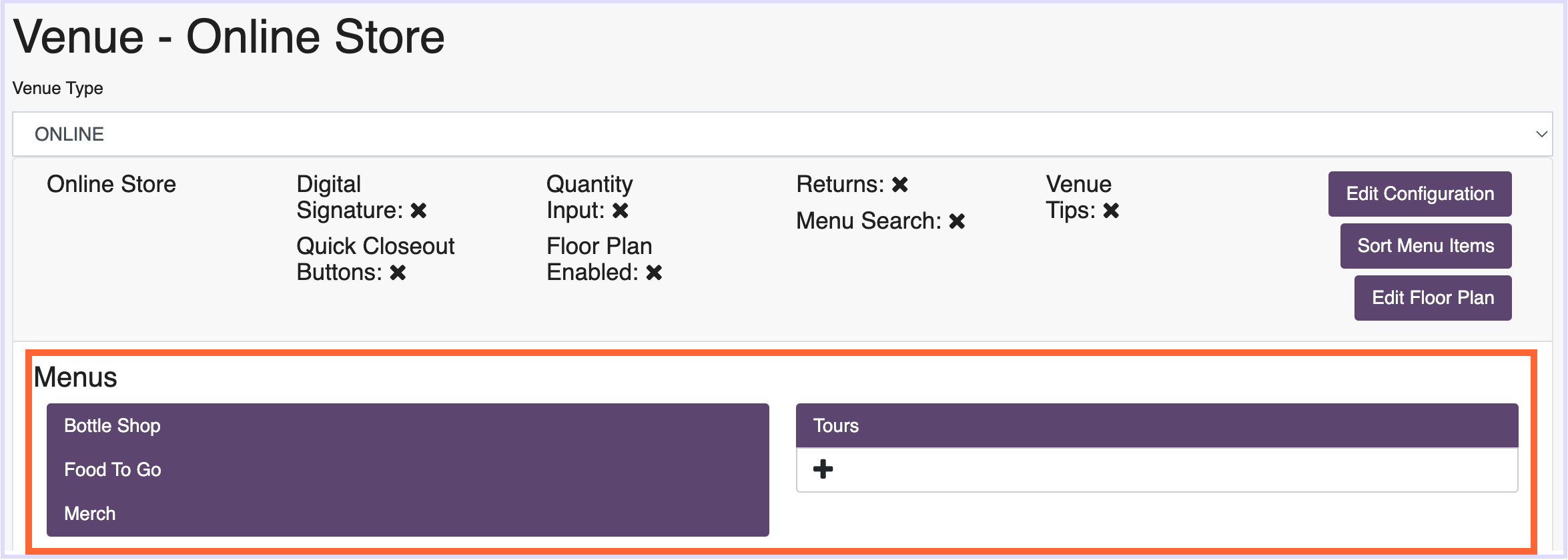Click the Menus section heading
The width and height of the screenshot is (1568, 560).
click(x=75, y=377)
